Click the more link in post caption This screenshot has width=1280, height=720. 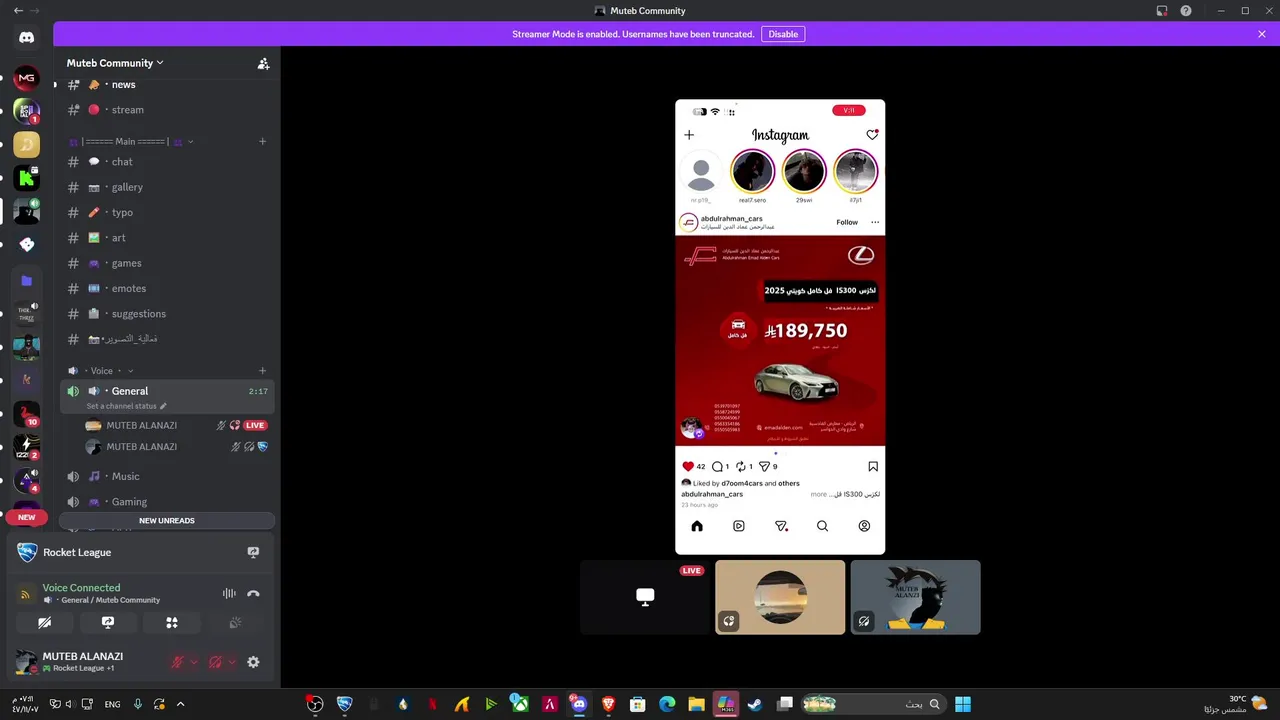point(819,494)
